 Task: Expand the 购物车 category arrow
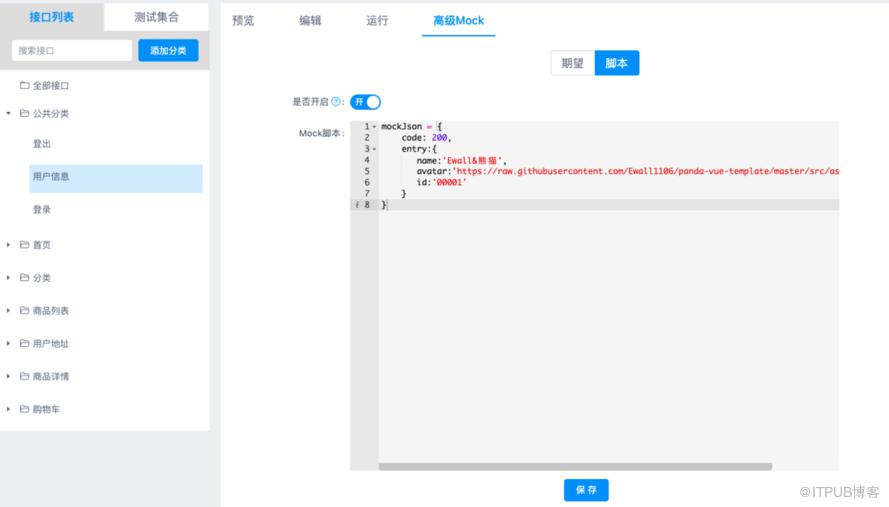click(9, 409)
